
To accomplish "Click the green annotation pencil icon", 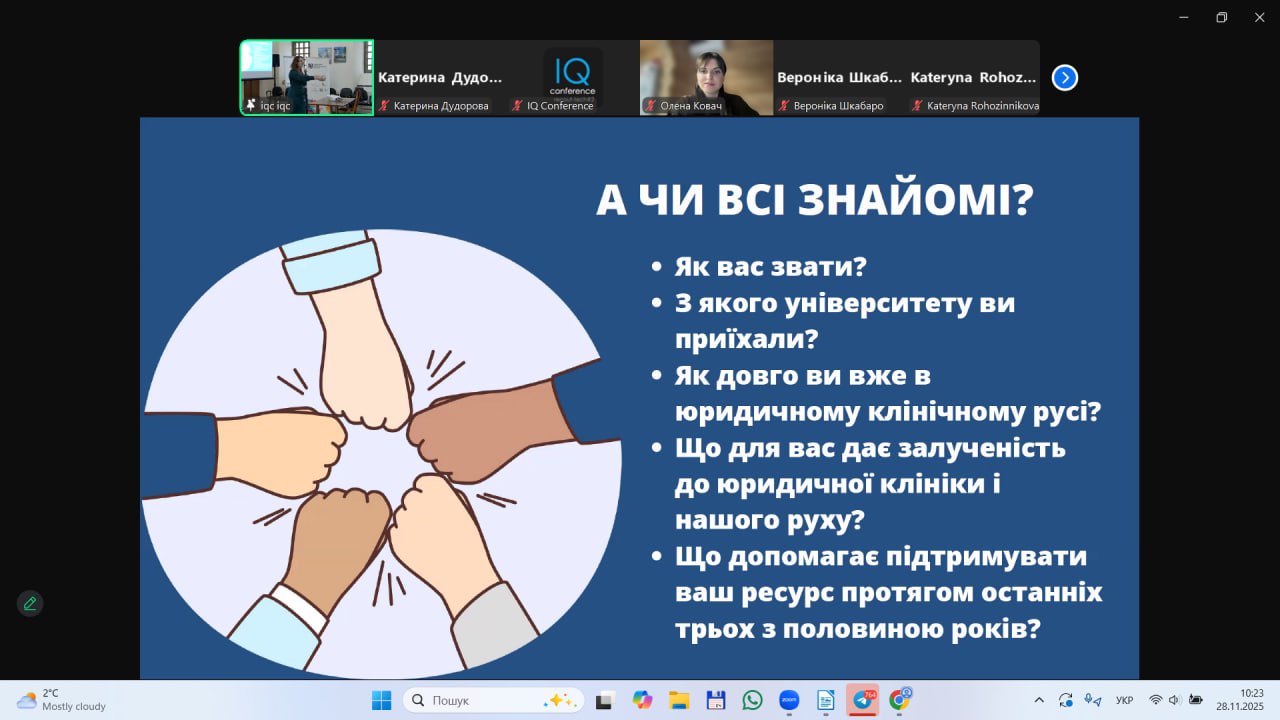I will coord(30,603).
